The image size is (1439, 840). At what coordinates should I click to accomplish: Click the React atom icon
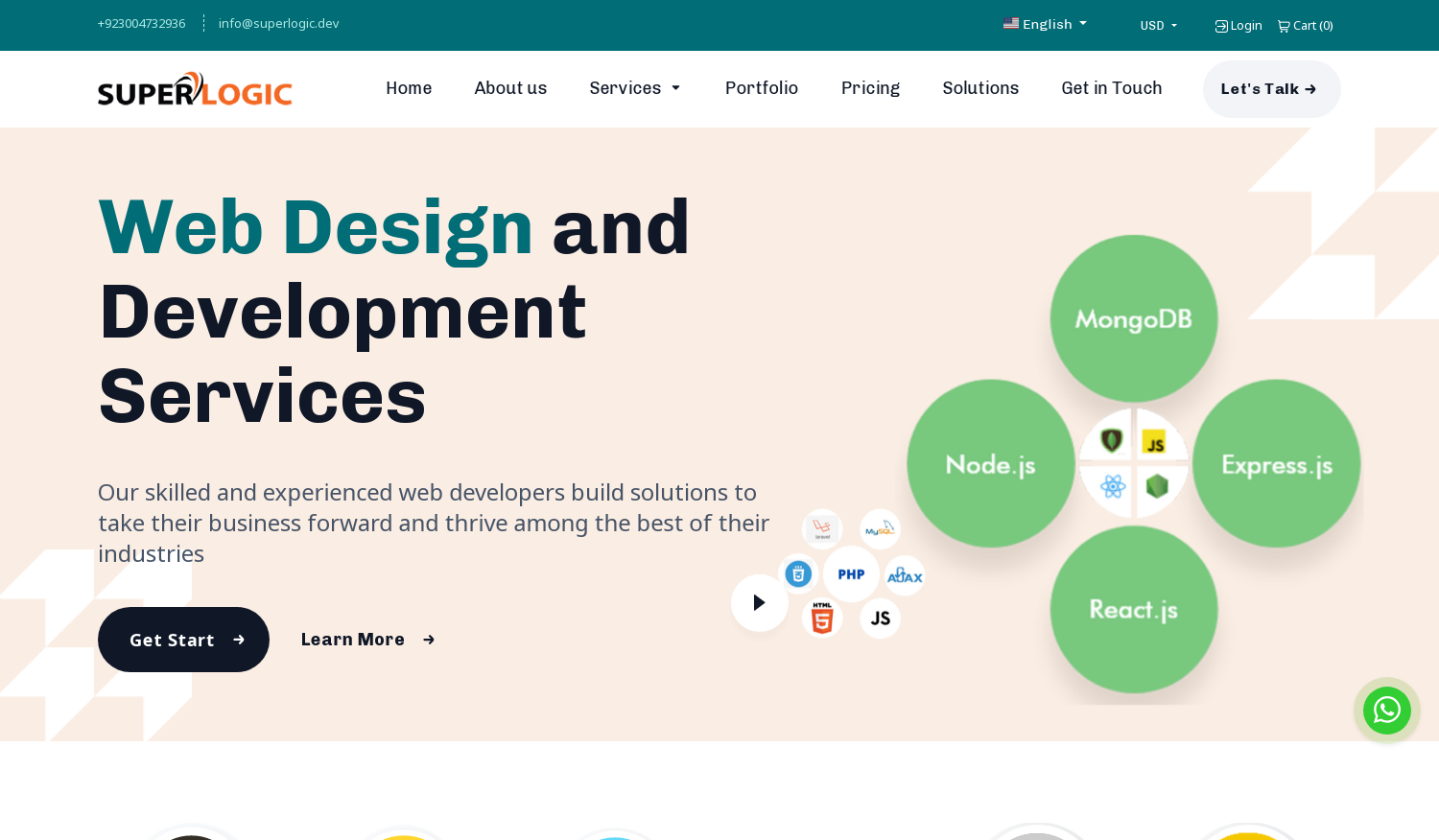1113,486
